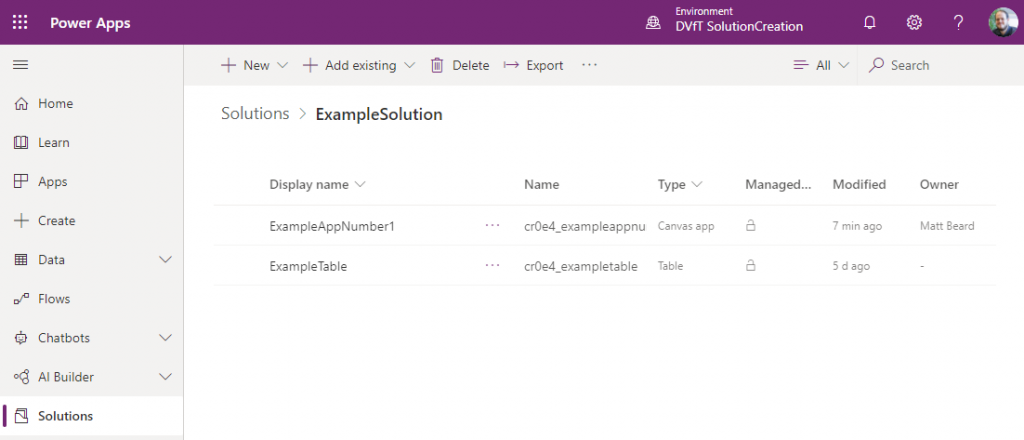Open ExampleAppNumber1 canvas app
This screenshot has height=440, width=1024.
click(332, 227)
